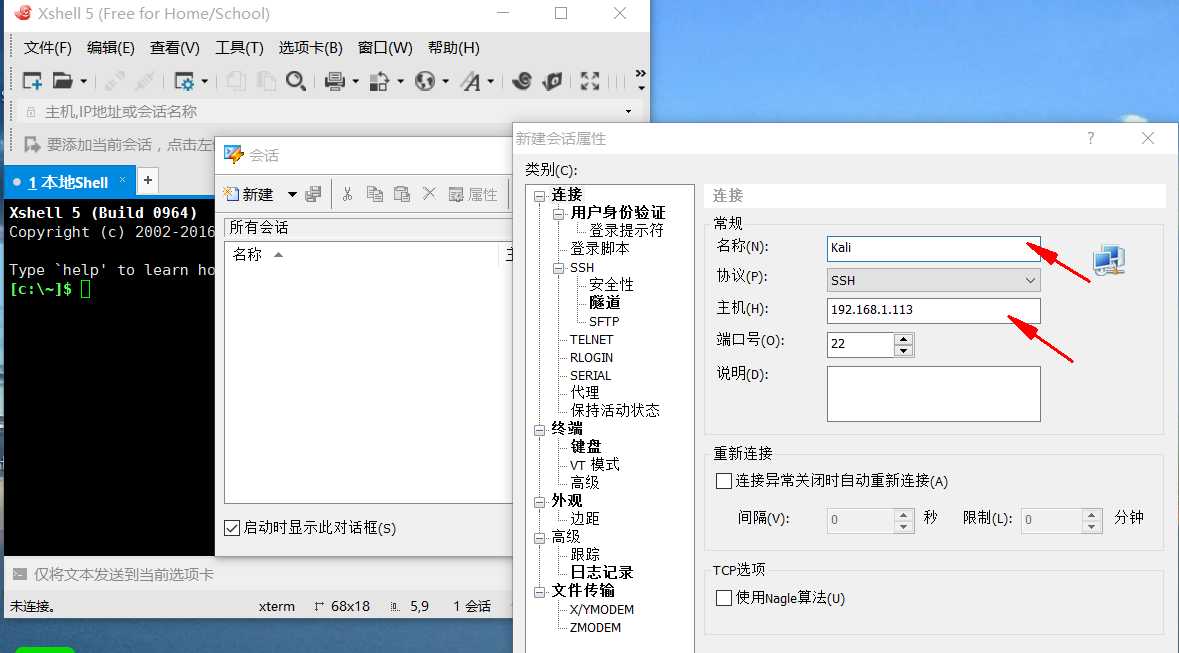1179x653 pixels.
Task: Click 68x18 terminal size in status bar
Action: tap(350, 606)
